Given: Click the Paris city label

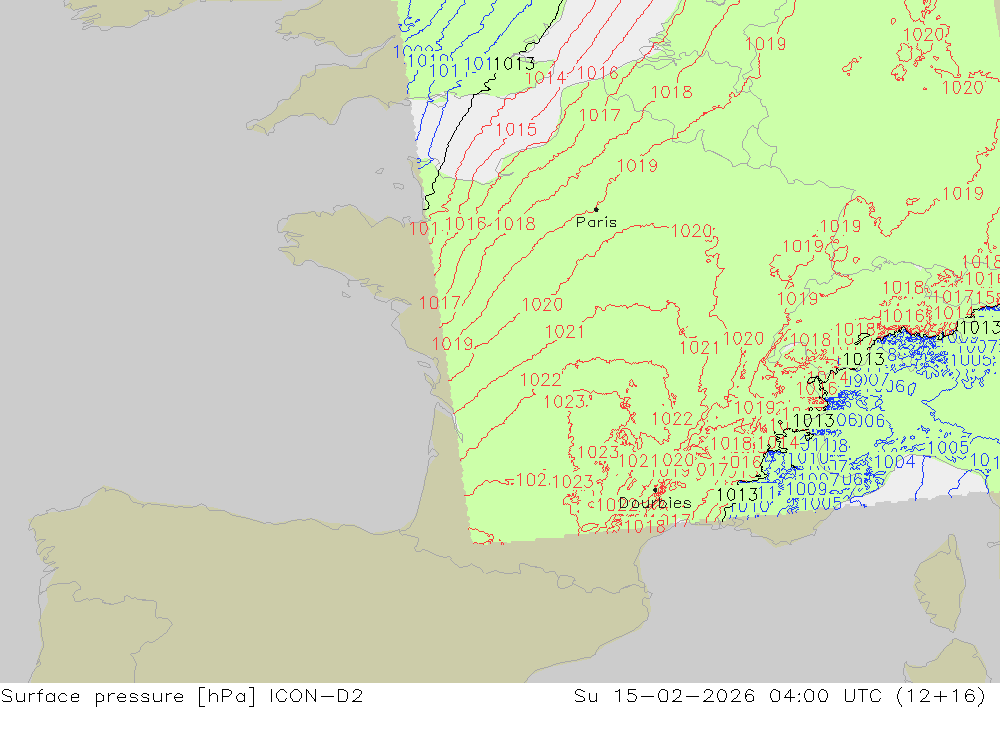Looking at the screenshot, I should (x=596, y=222).
